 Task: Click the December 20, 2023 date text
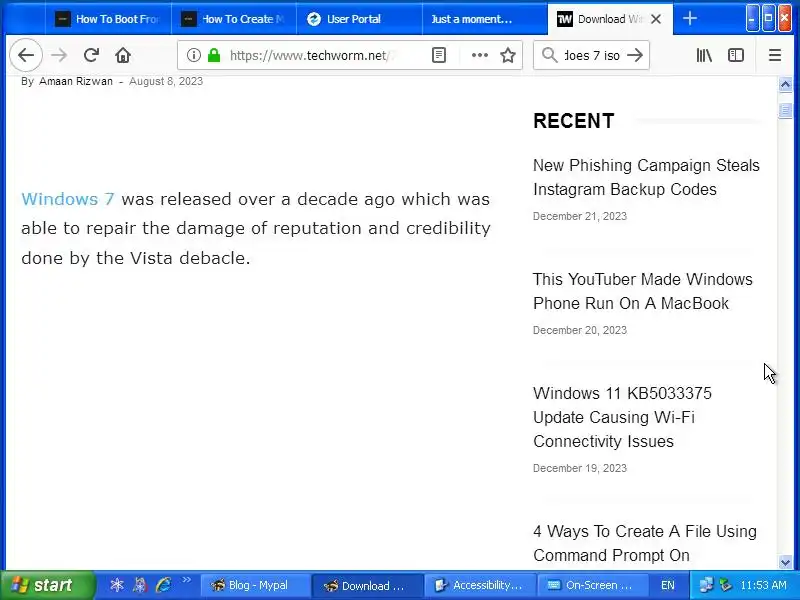580,330
